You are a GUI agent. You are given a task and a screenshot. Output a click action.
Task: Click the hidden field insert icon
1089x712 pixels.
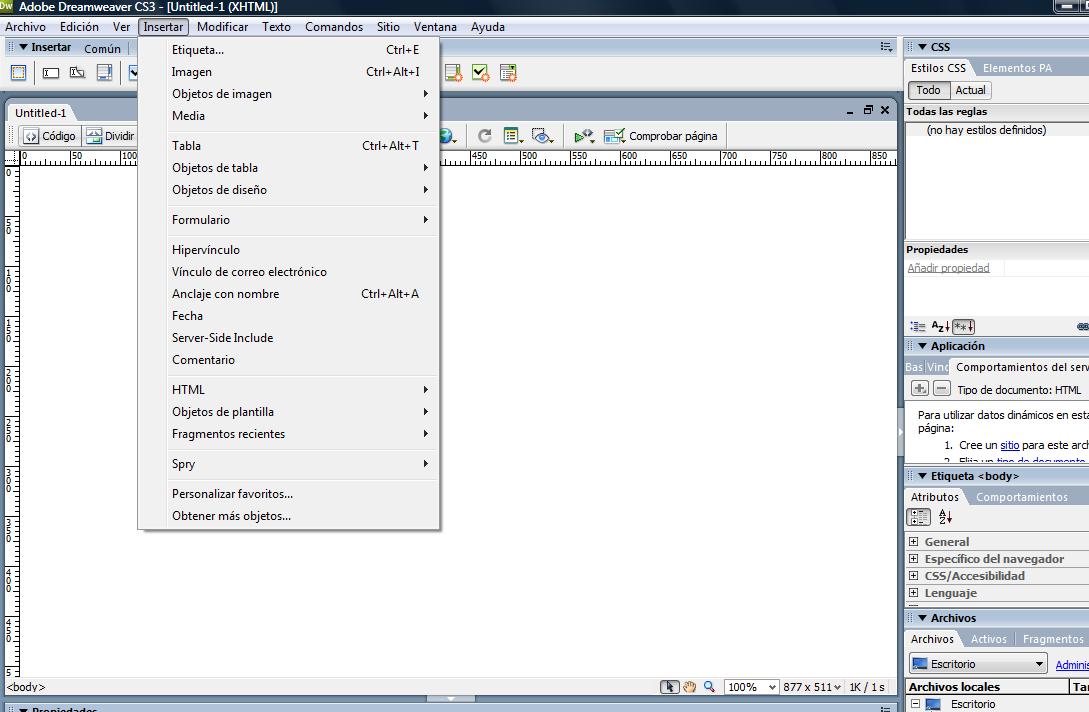click(77, 72)
